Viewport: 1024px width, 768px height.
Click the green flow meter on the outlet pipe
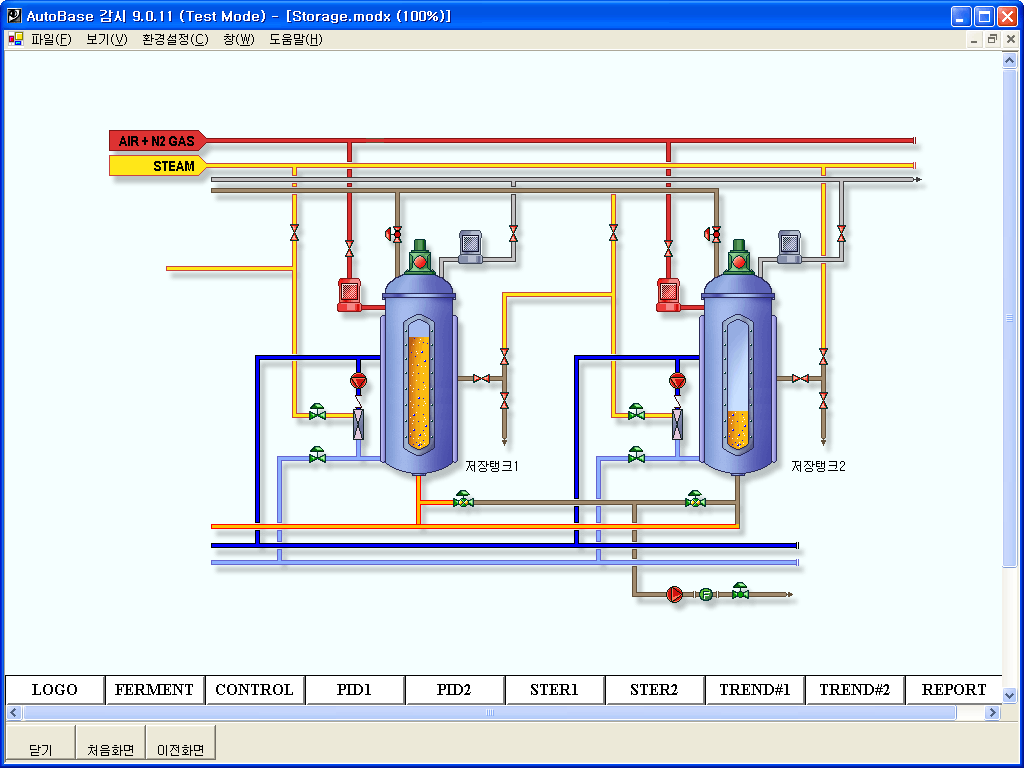pyautogui.click(x=706, y=594)
